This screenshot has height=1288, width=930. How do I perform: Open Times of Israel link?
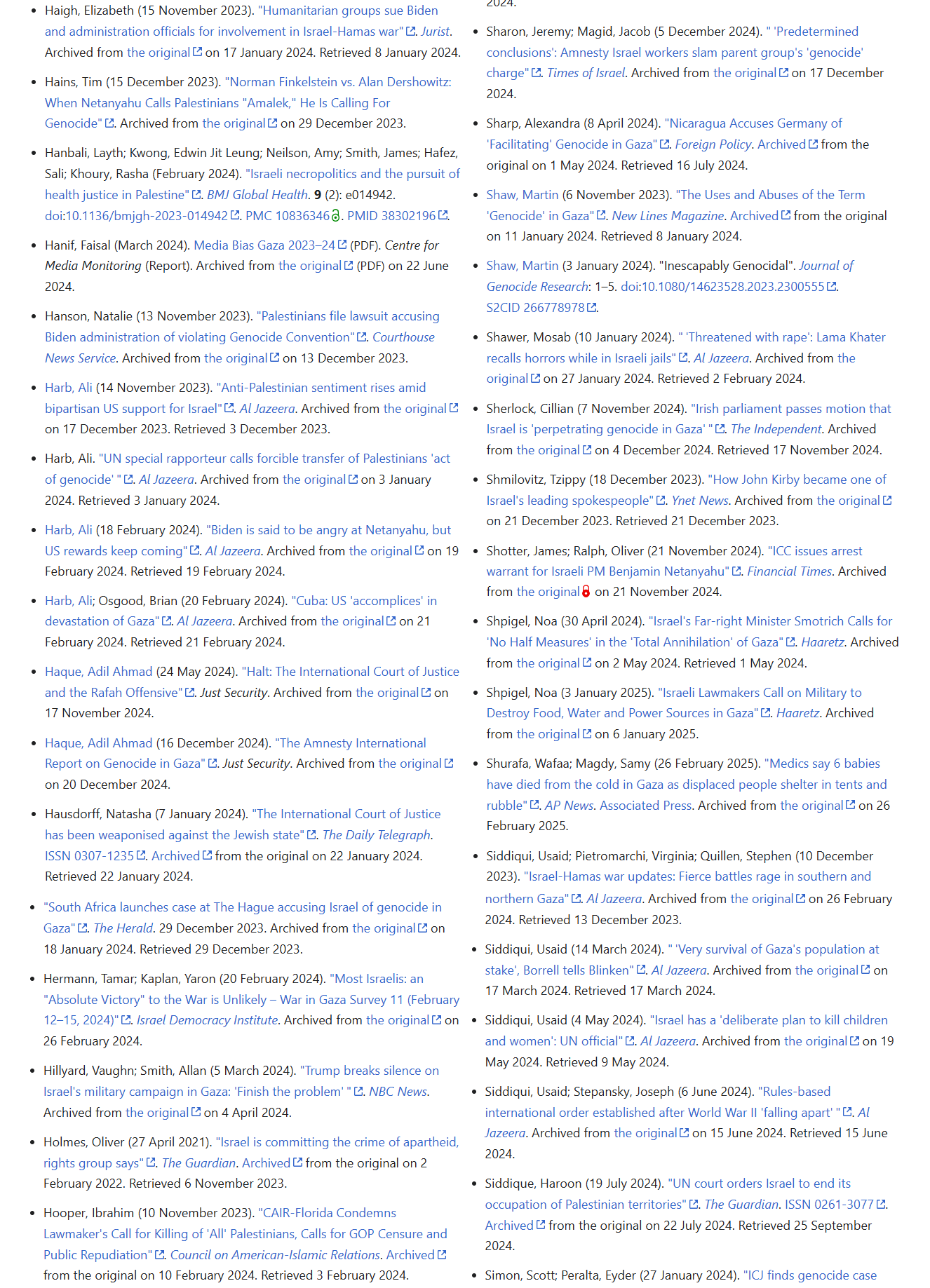[586, 73]
